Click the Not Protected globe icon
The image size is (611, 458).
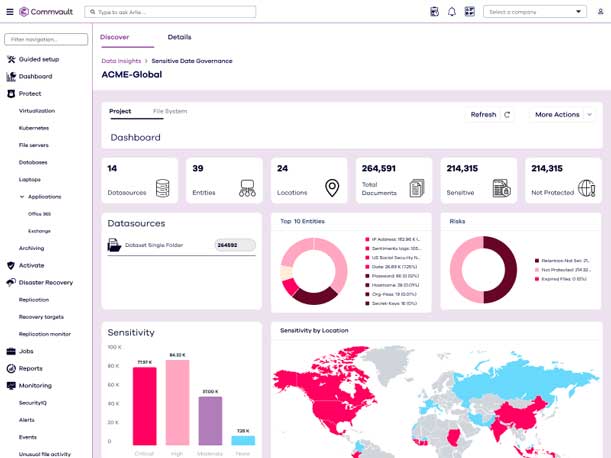tap(586, 187)
